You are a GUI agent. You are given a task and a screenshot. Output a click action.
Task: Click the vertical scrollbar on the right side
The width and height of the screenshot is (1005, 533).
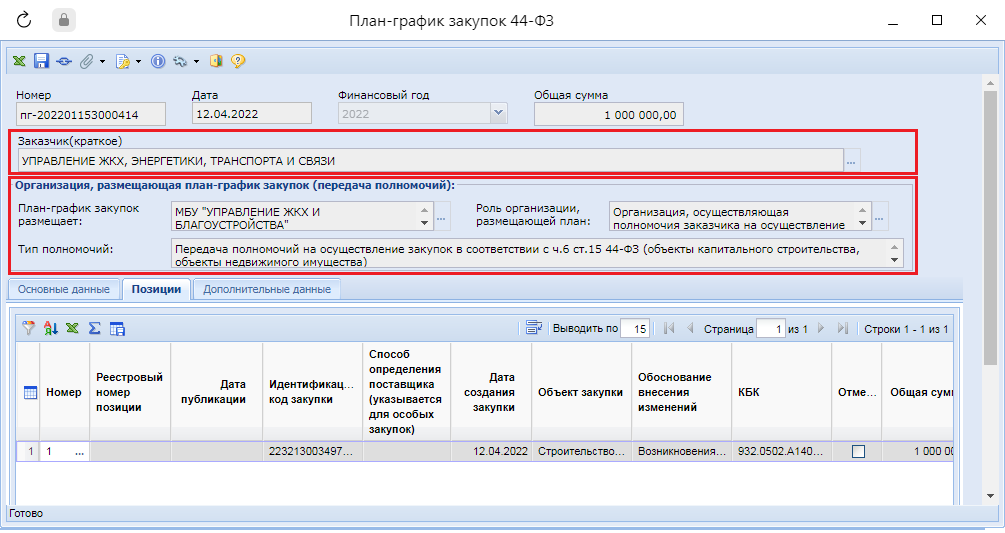coord(990,250)
